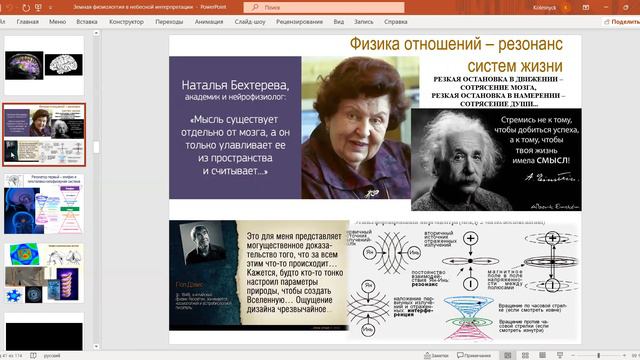Select the resonance diagram image on slide
The width and height of the screenshot is (640, 360).
coord(464,282)
